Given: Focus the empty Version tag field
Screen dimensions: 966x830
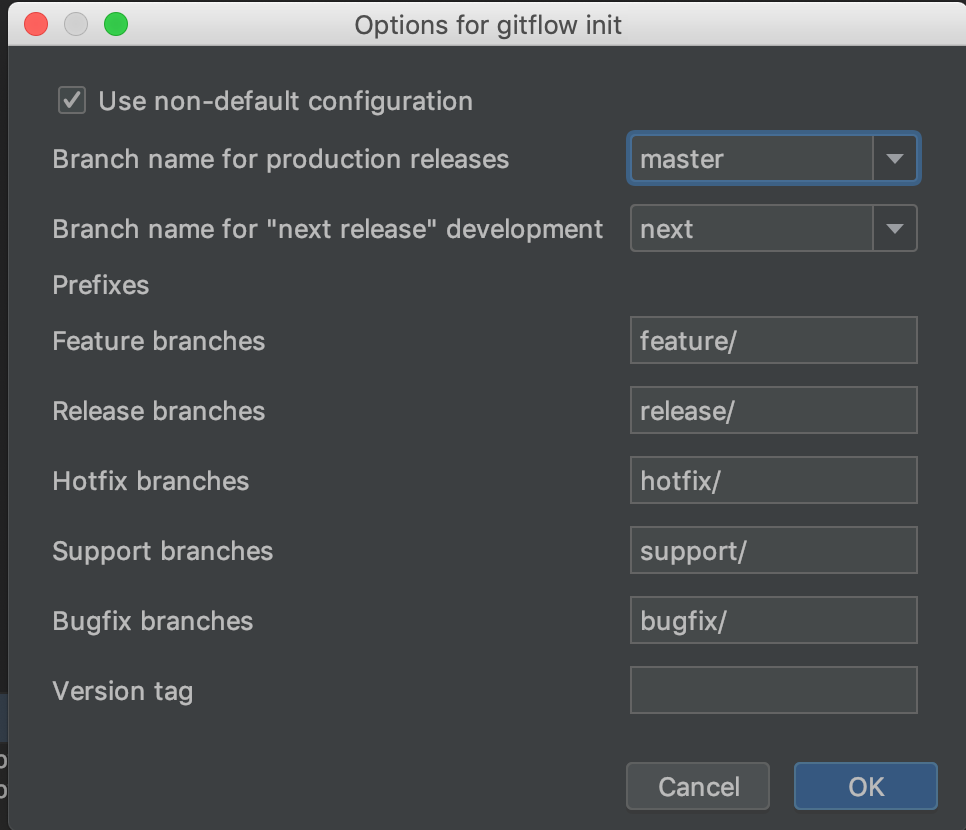Looking at the screenshot, I should [774, 690].
